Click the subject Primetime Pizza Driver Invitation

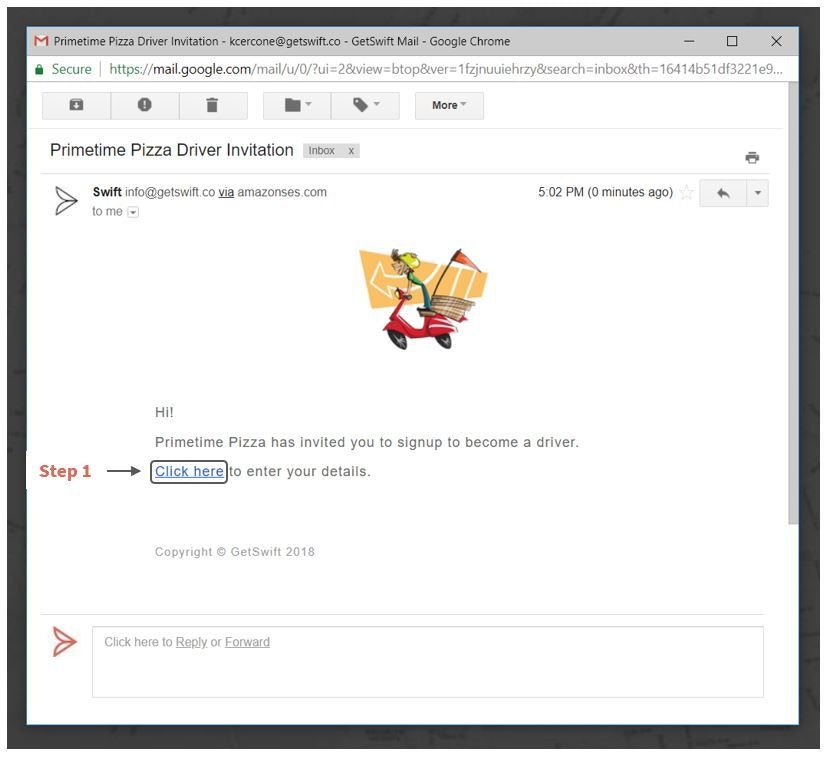[172, 150]
